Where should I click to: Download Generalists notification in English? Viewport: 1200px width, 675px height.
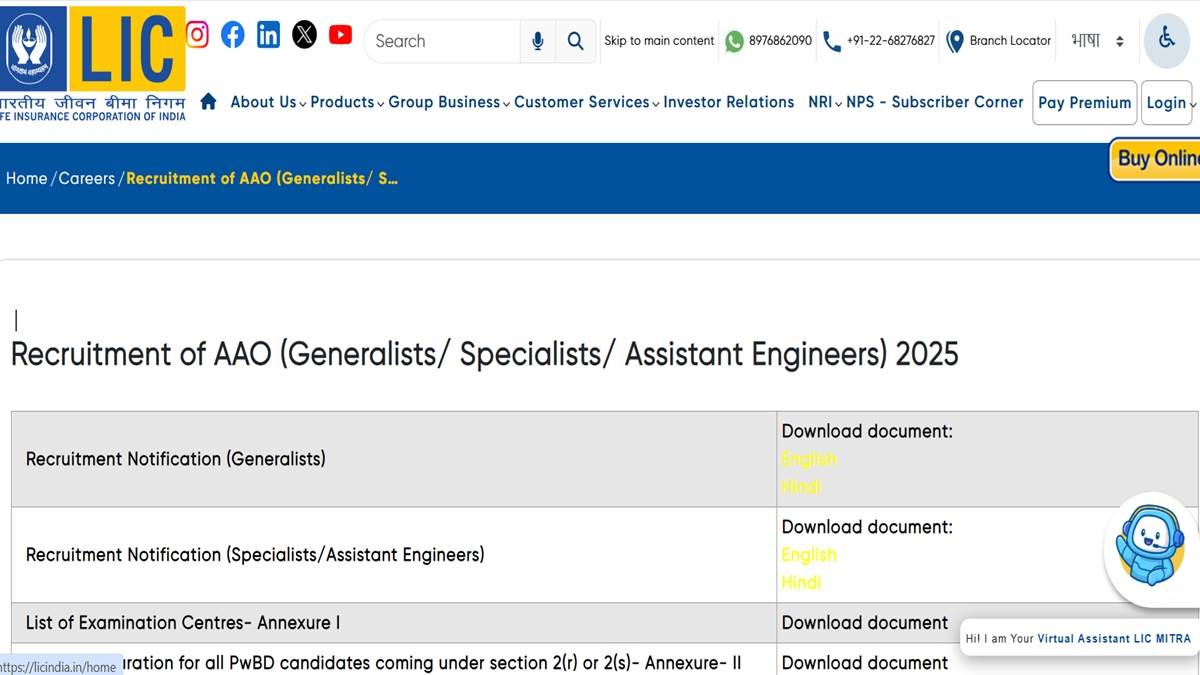coord(808,459)
